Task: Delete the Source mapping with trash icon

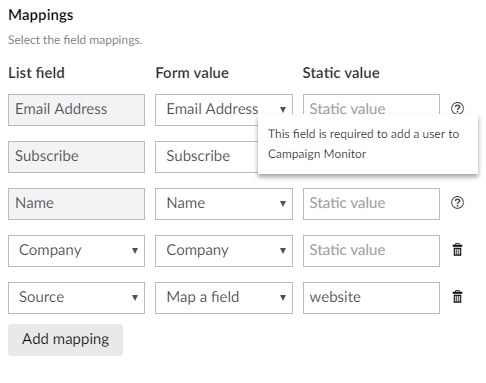Action: coord(457,297)
